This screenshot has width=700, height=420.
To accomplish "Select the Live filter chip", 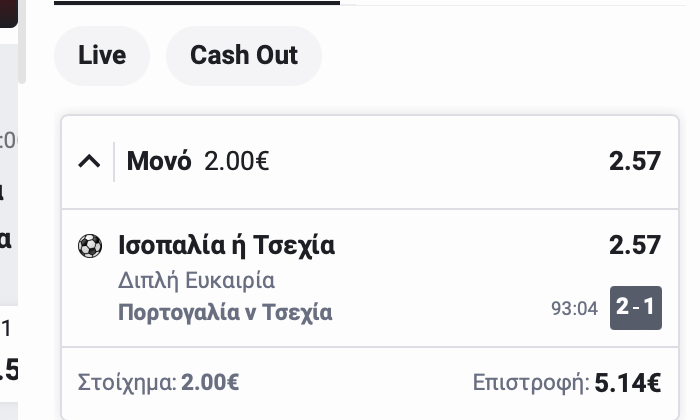I will click(102, 54).
